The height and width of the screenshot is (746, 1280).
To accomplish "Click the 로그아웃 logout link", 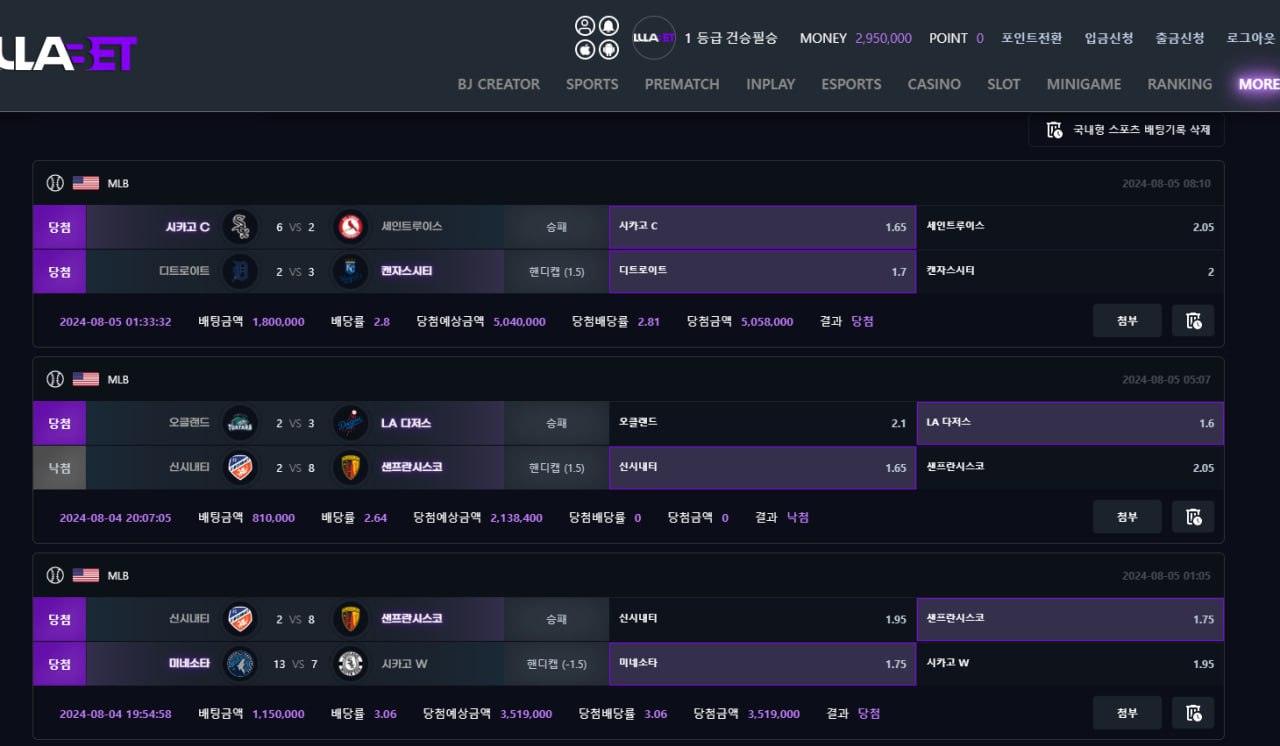I will [x=1251, y=38].
